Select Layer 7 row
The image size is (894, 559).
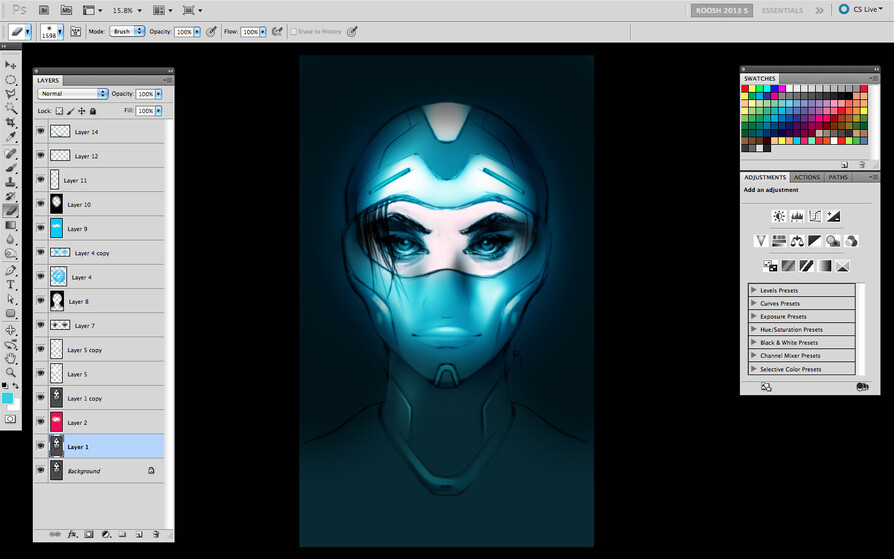[99, 325]
